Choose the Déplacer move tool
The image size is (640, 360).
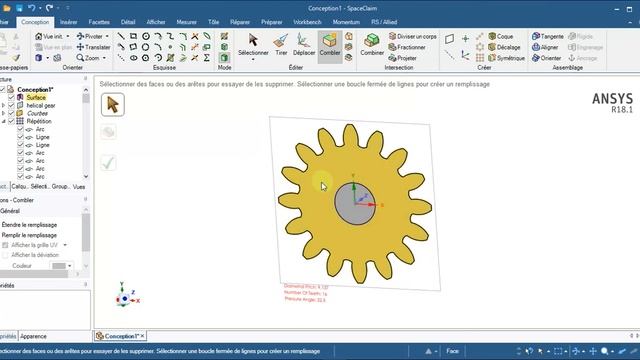[304, 44]
